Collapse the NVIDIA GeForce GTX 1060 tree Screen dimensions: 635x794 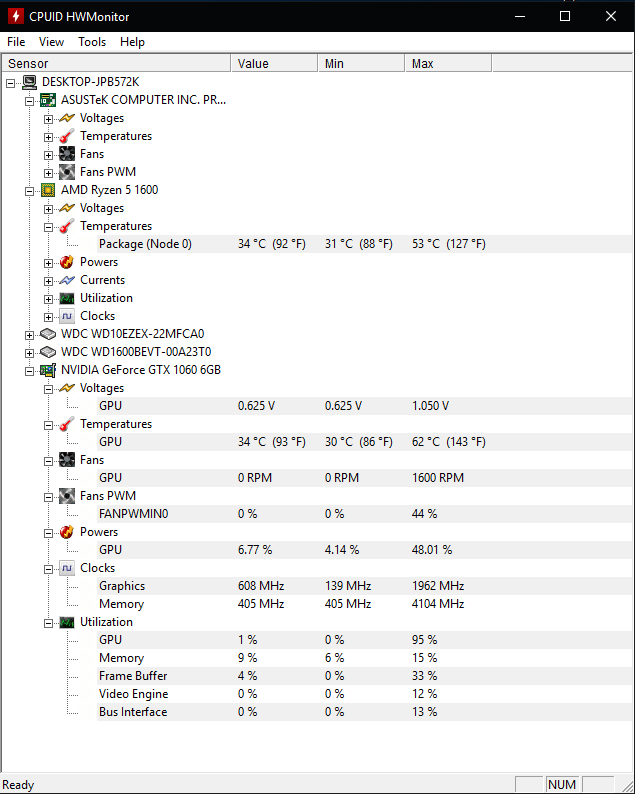[x=29, y=370]
